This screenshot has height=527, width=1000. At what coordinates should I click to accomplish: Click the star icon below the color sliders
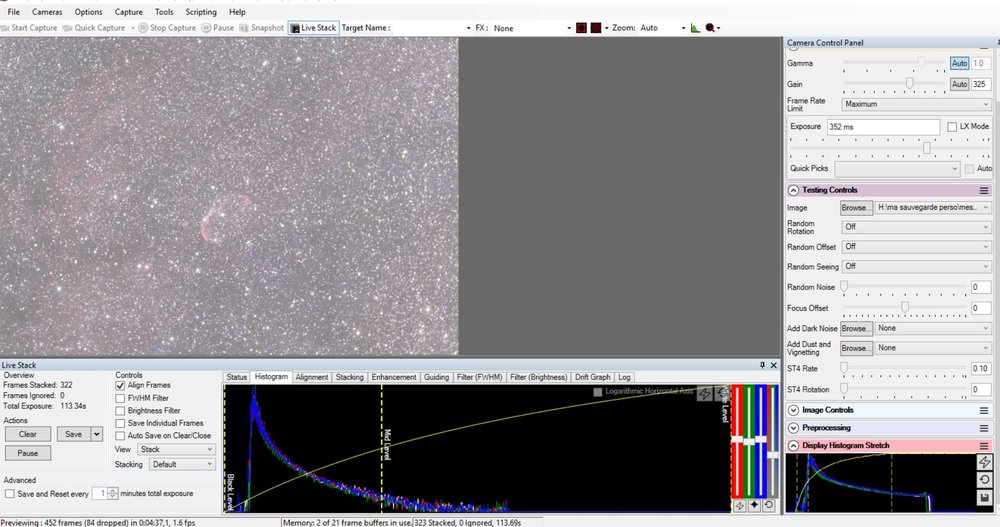tap(754, 505)
